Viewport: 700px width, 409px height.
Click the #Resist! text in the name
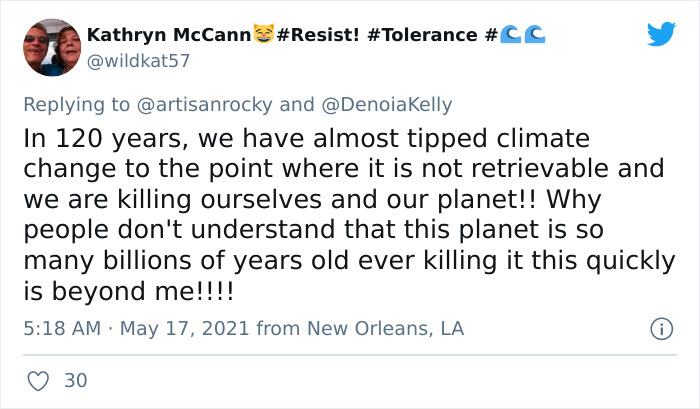pyautogui.click(x=319, y=35)
